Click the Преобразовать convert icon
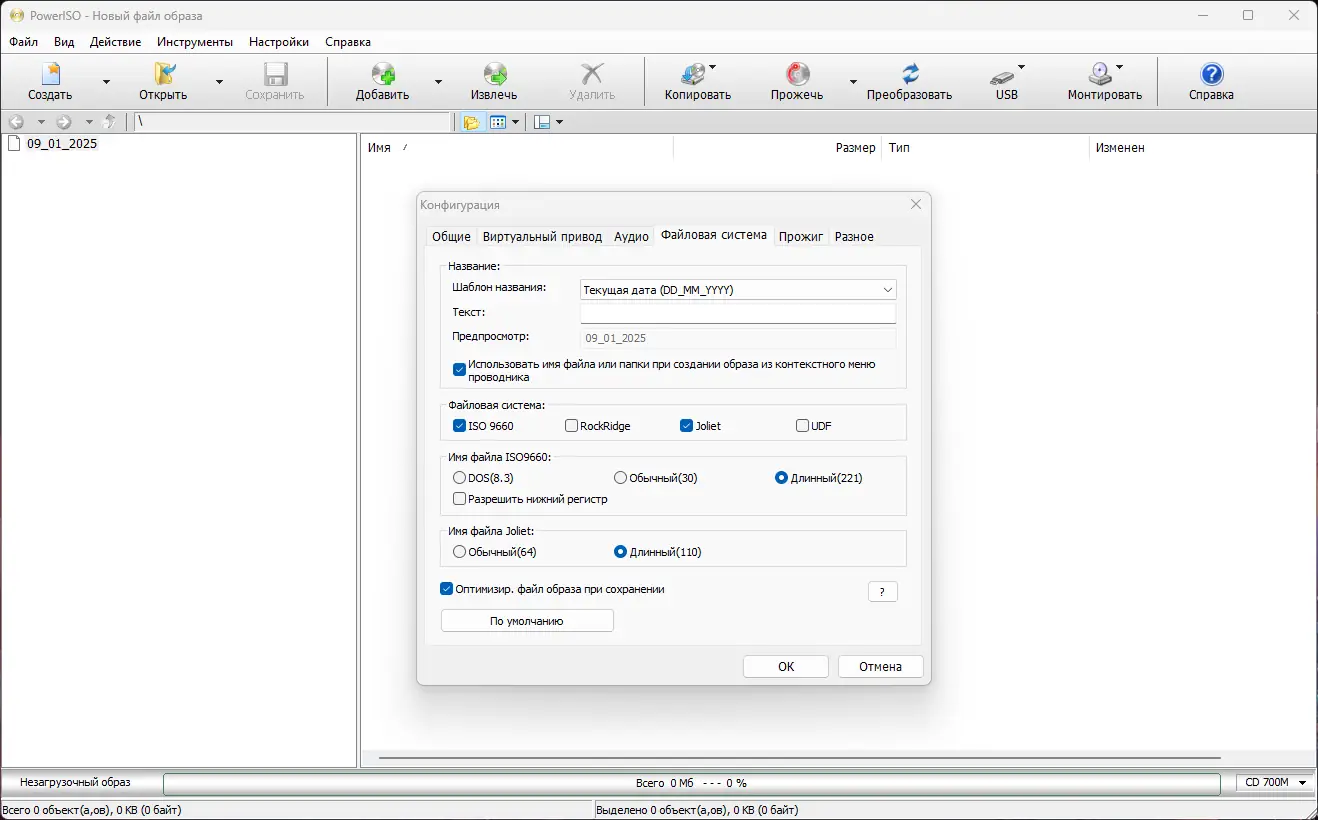 click(909, 74)
